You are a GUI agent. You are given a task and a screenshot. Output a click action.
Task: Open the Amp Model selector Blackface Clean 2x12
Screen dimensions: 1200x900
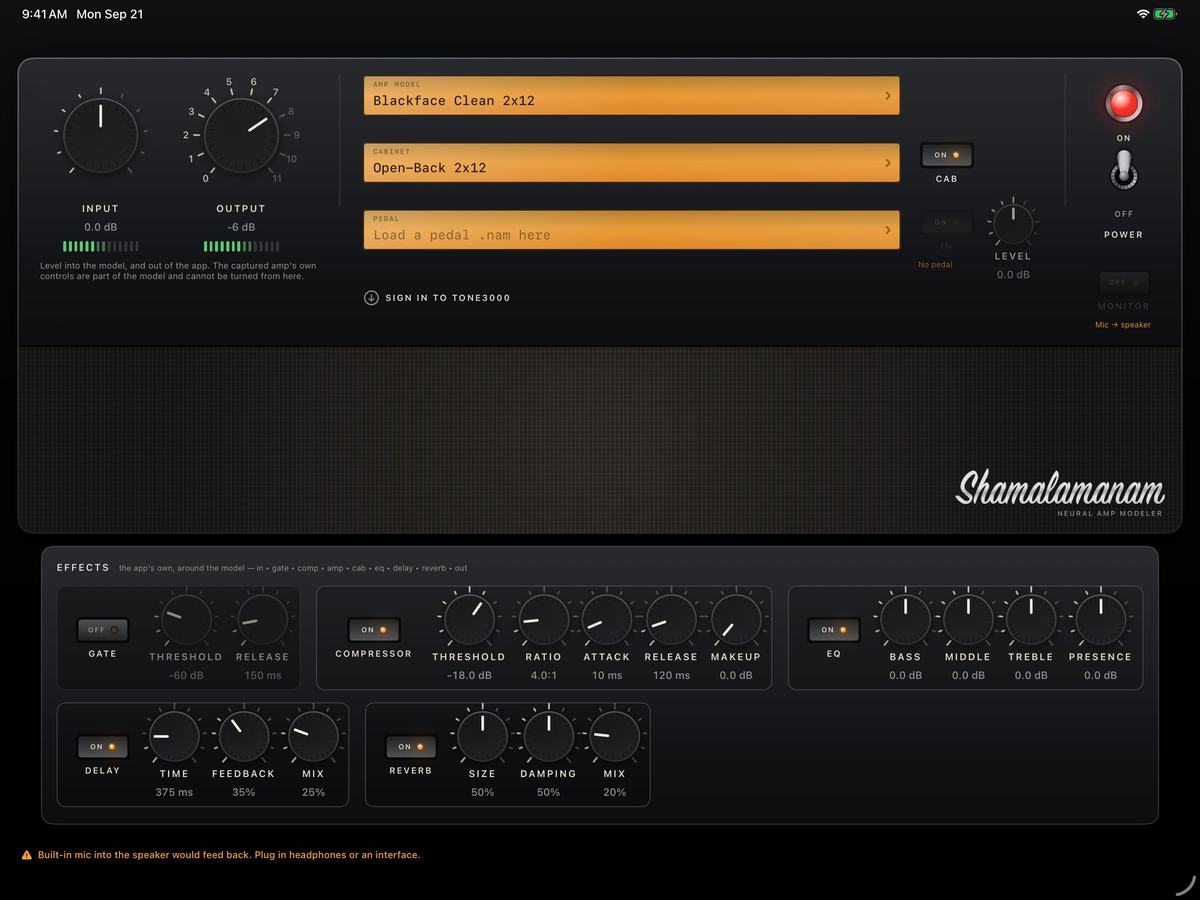click(x=631, y=95)
